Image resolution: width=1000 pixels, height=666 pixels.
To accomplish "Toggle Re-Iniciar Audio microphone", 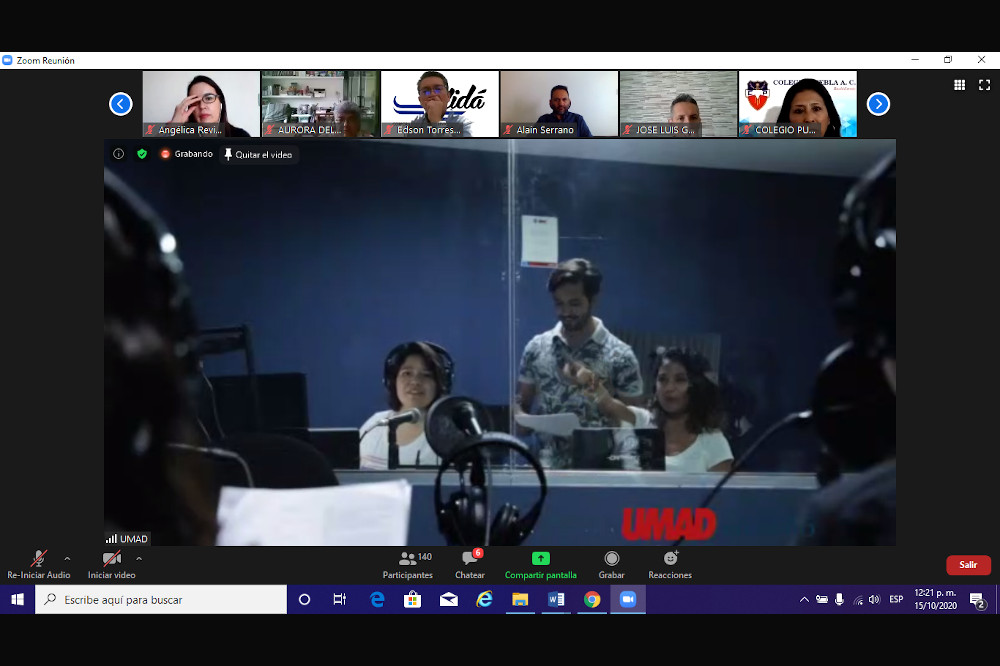I will click(38, 559).
